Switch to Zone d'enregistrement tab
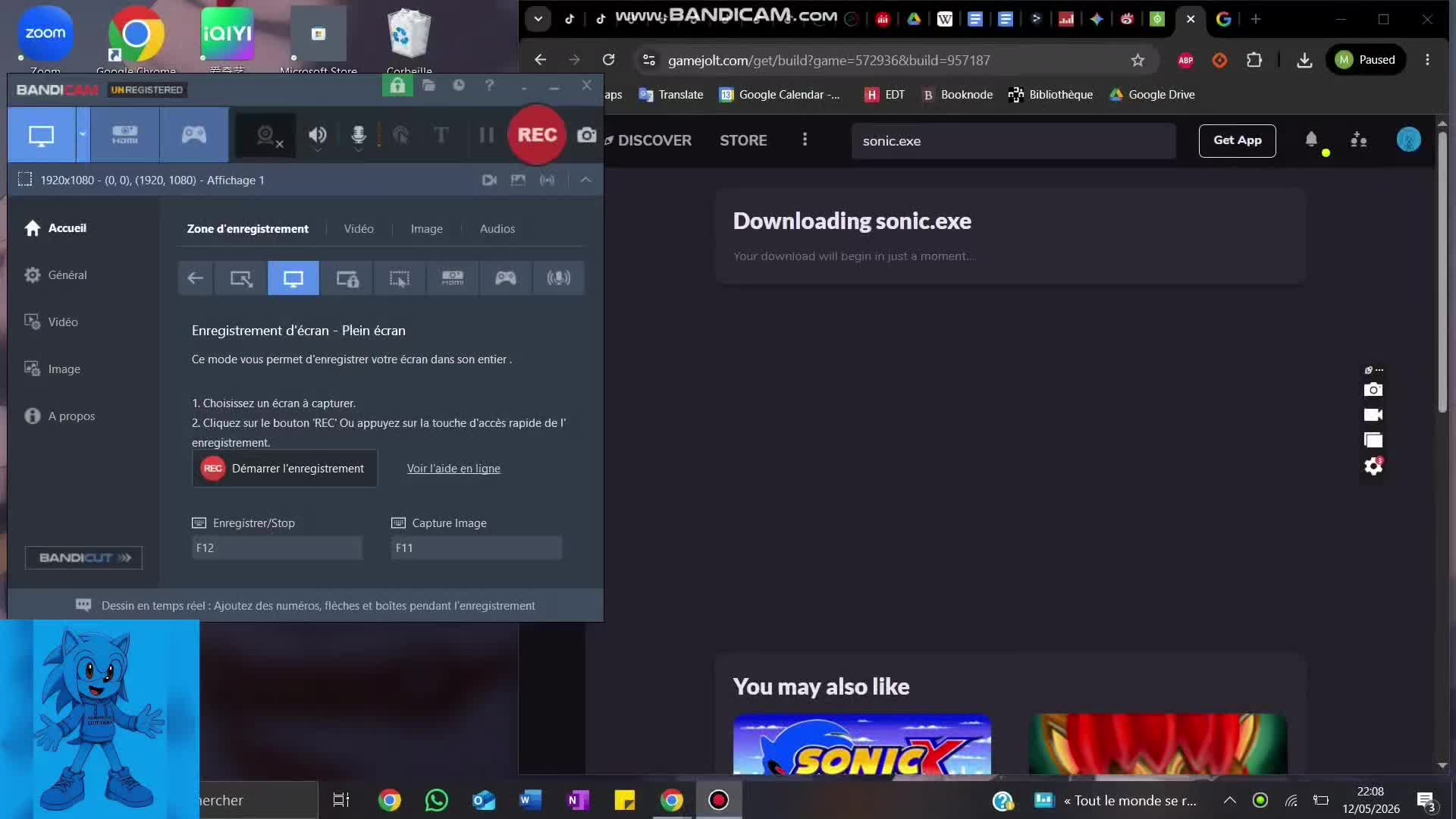This screenshot has height=819, width=1456. (x=248, y=229)
